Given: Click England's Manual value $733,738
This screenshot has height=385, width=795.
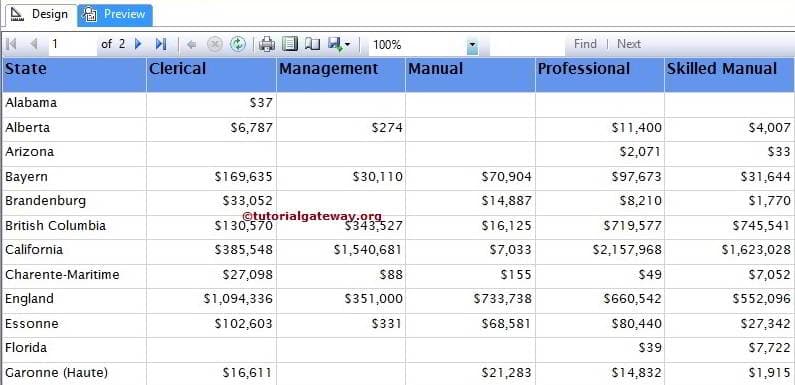Looking at the screenshot, I should click(x=503, y=299).
